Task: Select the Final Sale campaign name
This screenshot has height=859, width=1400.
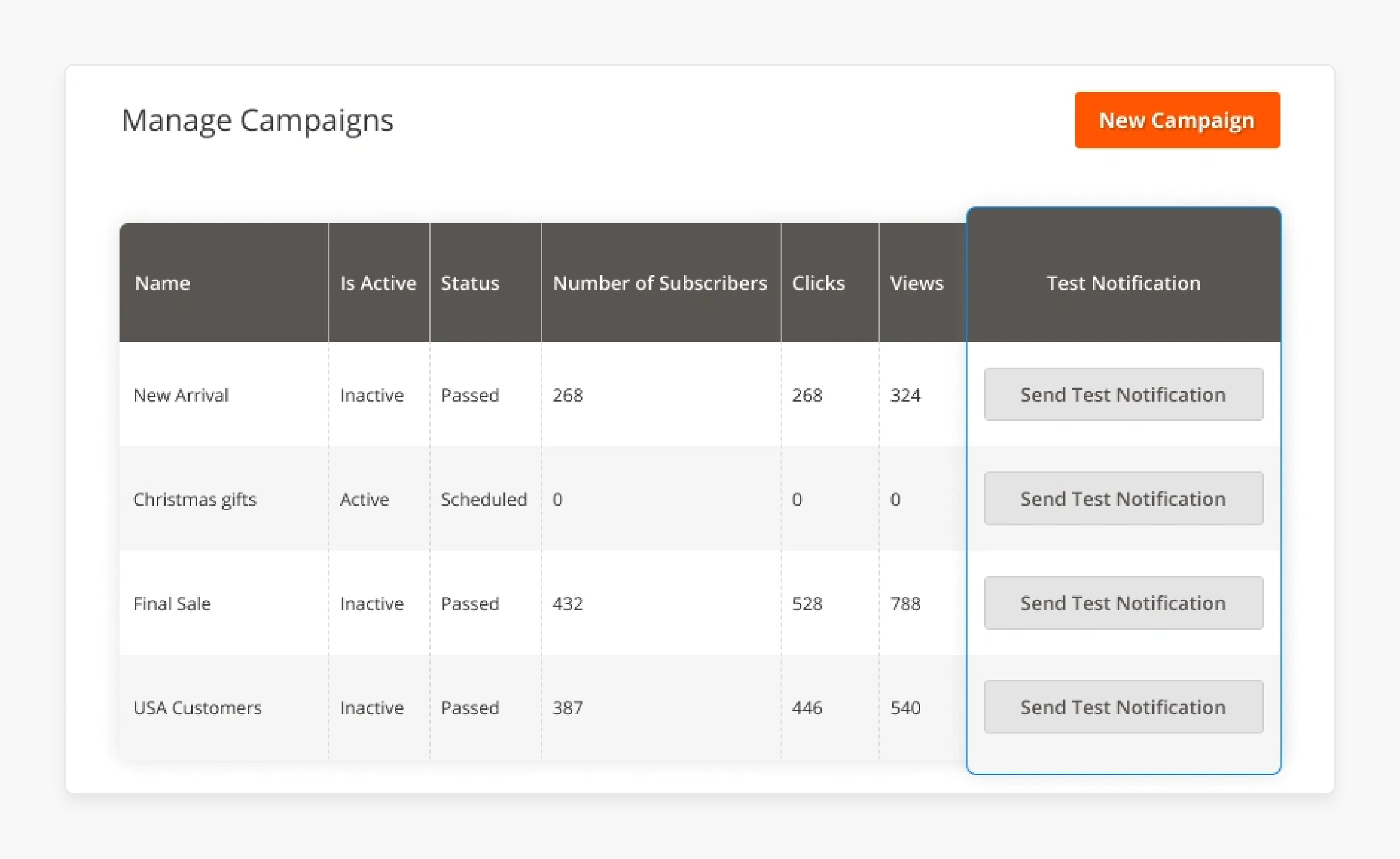Action: tap(172, 603)
